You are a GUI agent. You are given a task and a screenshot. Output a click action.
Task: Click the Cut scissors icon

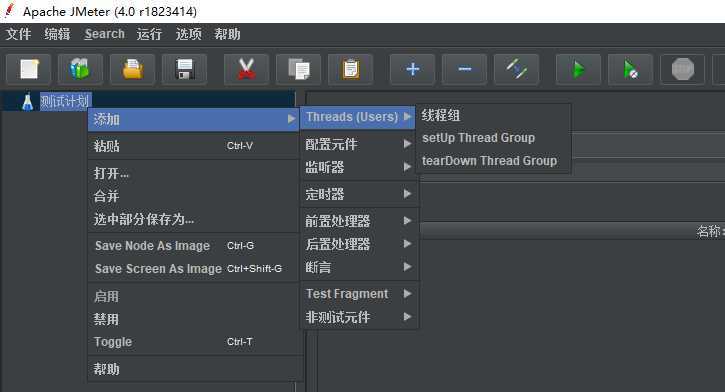[x=246, y=69]
